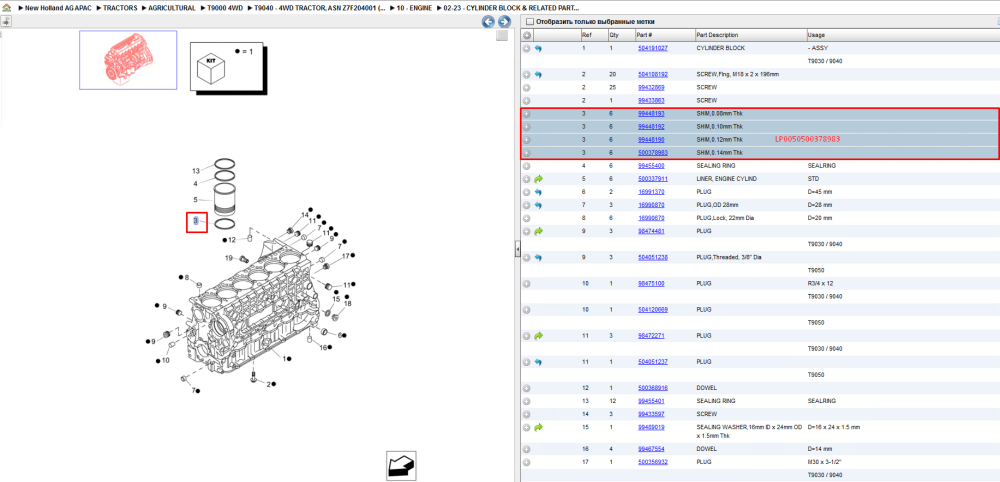This screenshot has height=482, width=1000.
Task: Click the Usage column header
Action: point(816,35)
